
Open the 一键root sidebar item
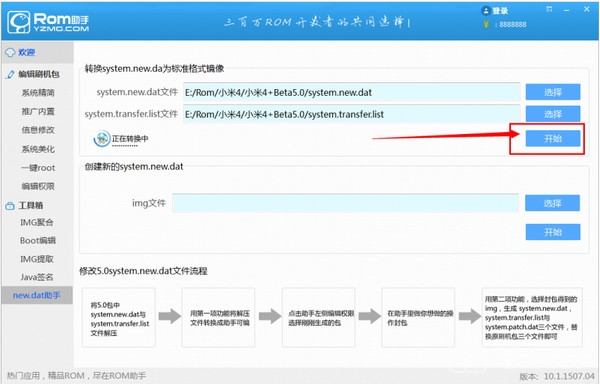point(38,168)
